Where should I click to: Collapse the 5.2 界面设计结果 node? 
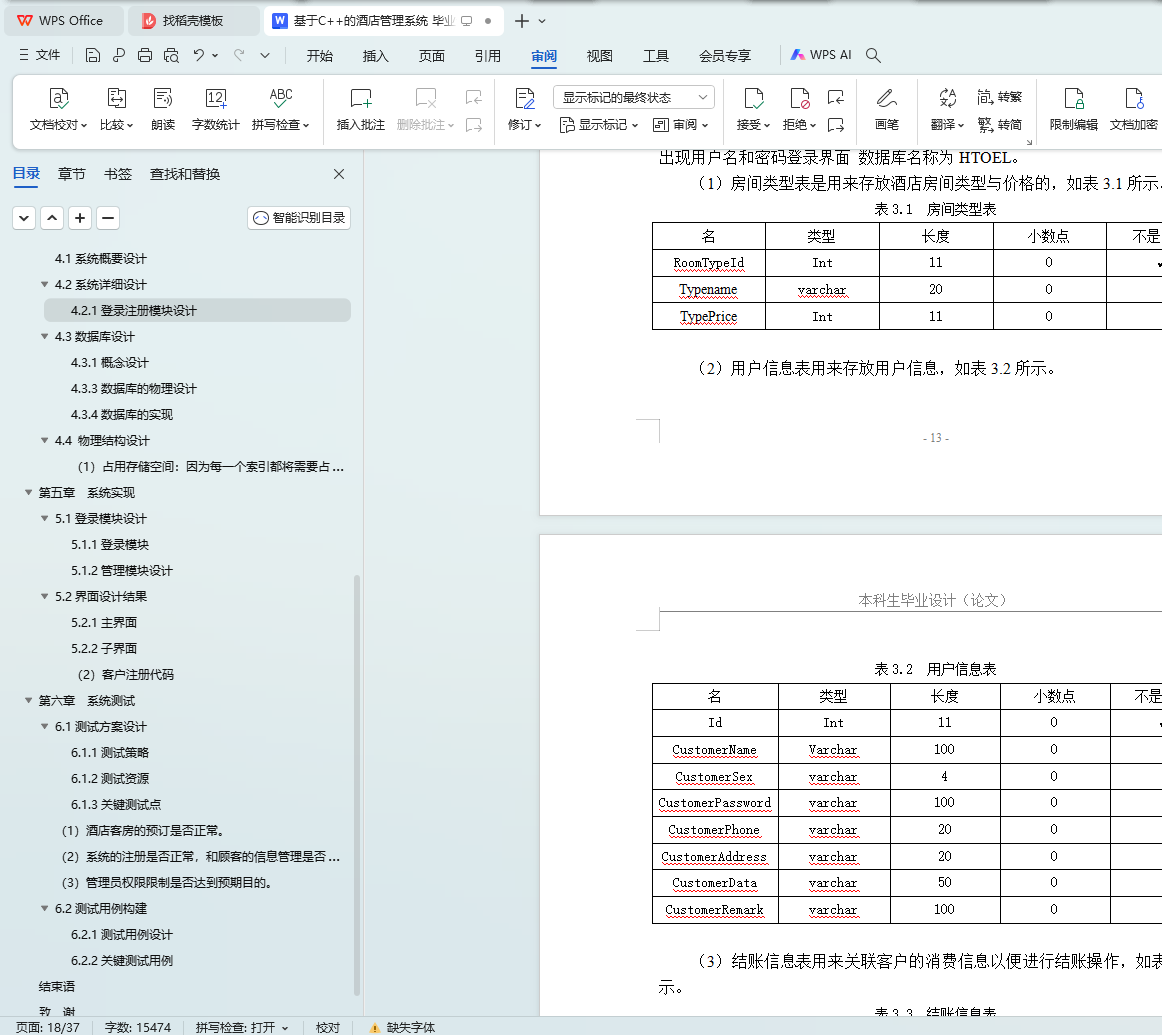click(x=44, y=596)
